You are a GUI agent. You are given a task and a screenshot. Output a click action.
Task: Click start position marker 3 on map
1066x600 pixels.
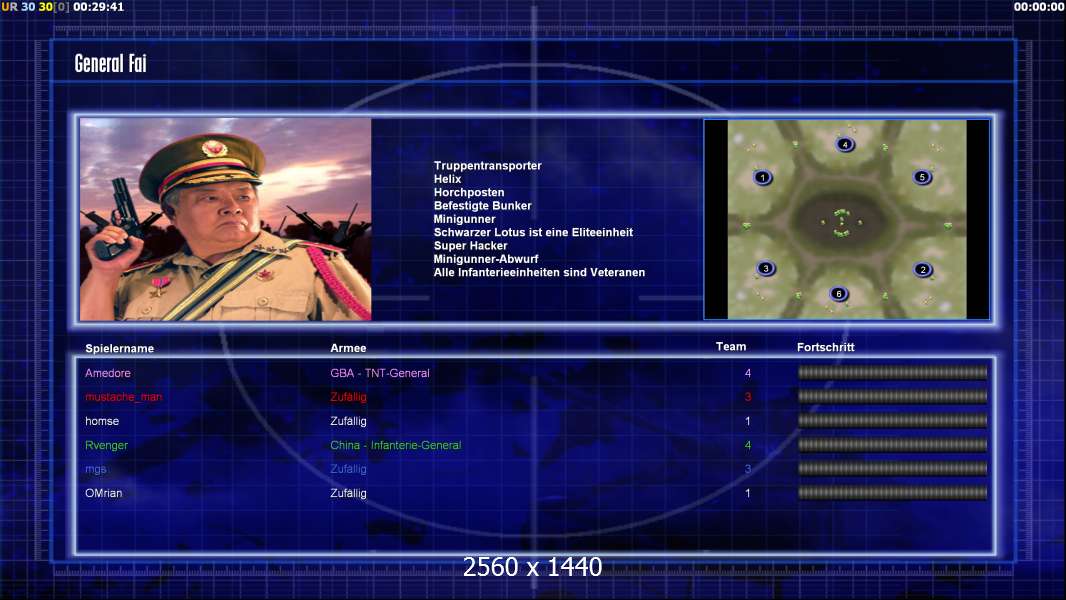[x=766, y=268]
